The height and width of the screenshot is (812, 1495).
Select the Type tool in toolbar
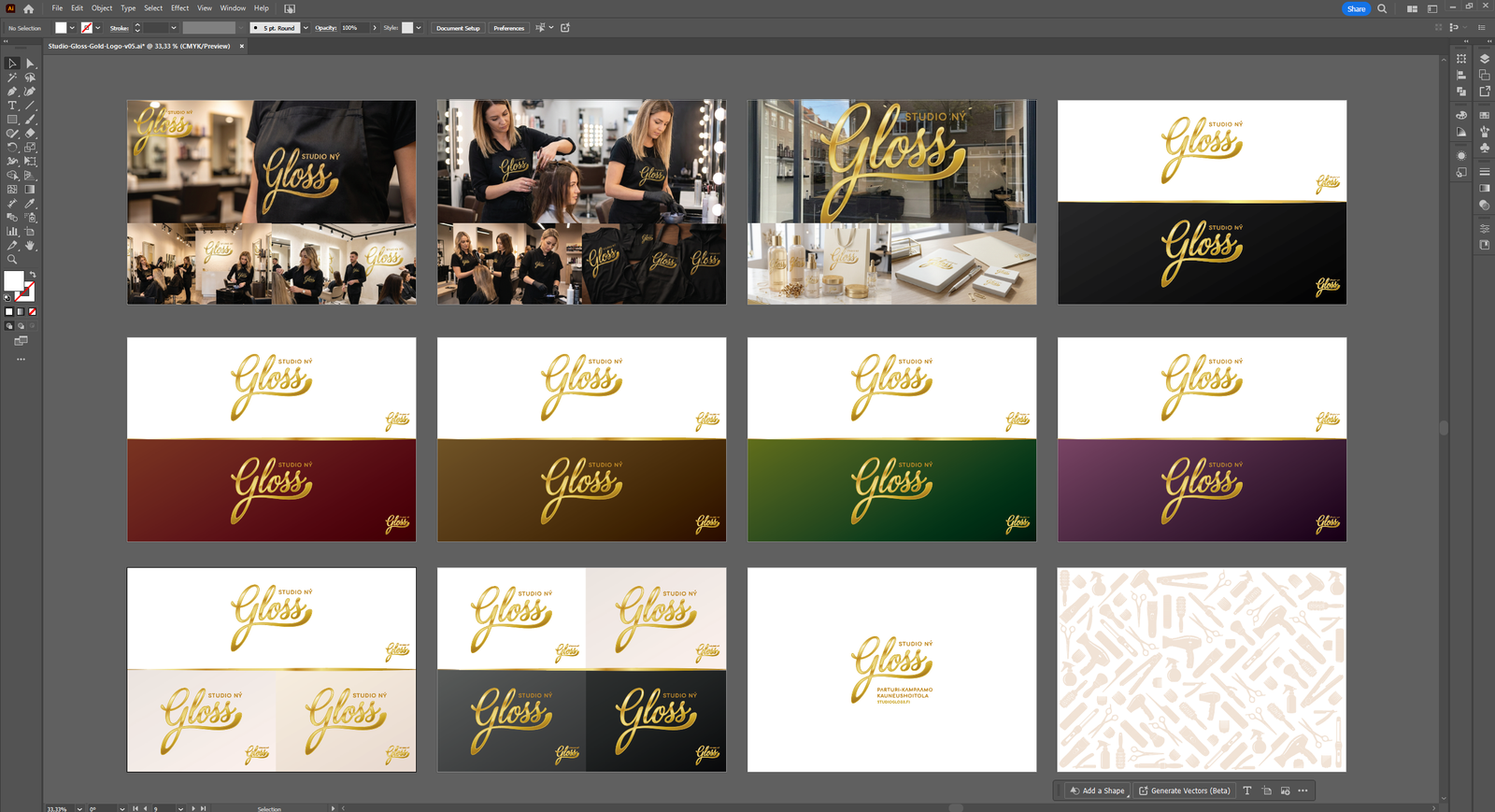click(12, 106)
